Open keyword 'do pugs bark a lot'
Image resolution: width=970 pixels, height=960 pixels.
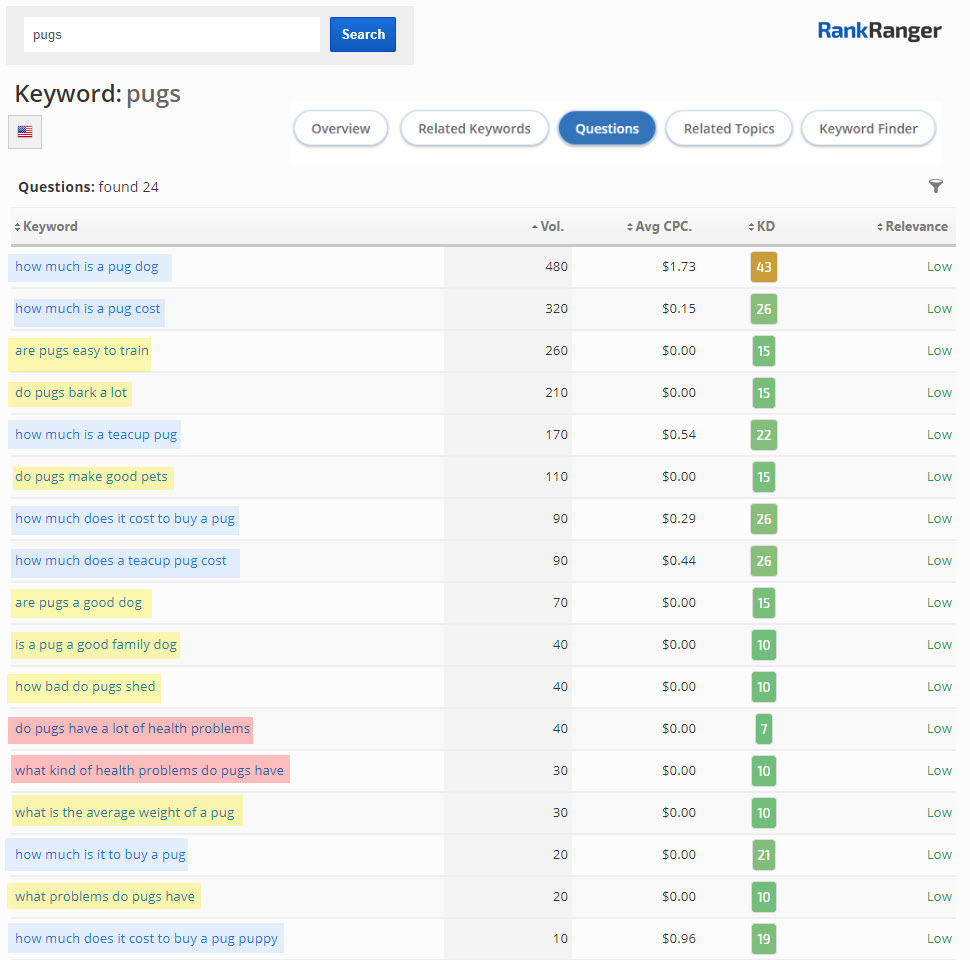point(71,393)
